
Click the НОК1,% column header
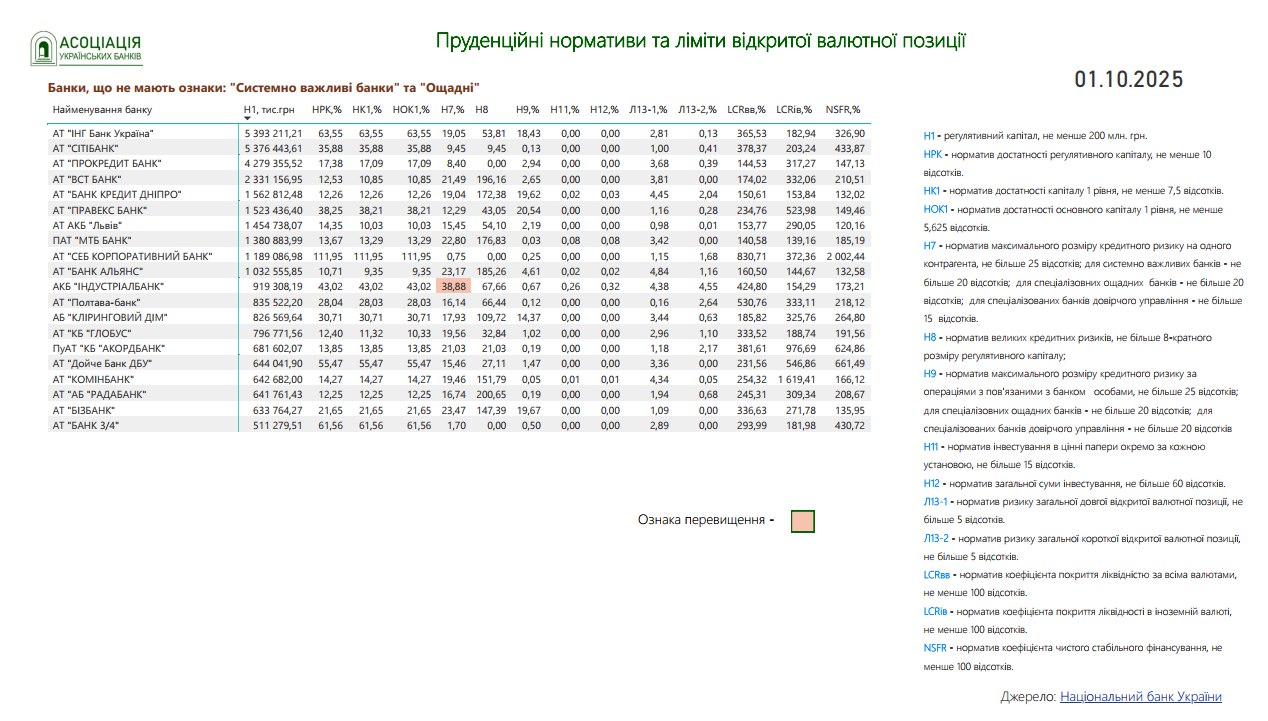[411, 109]
